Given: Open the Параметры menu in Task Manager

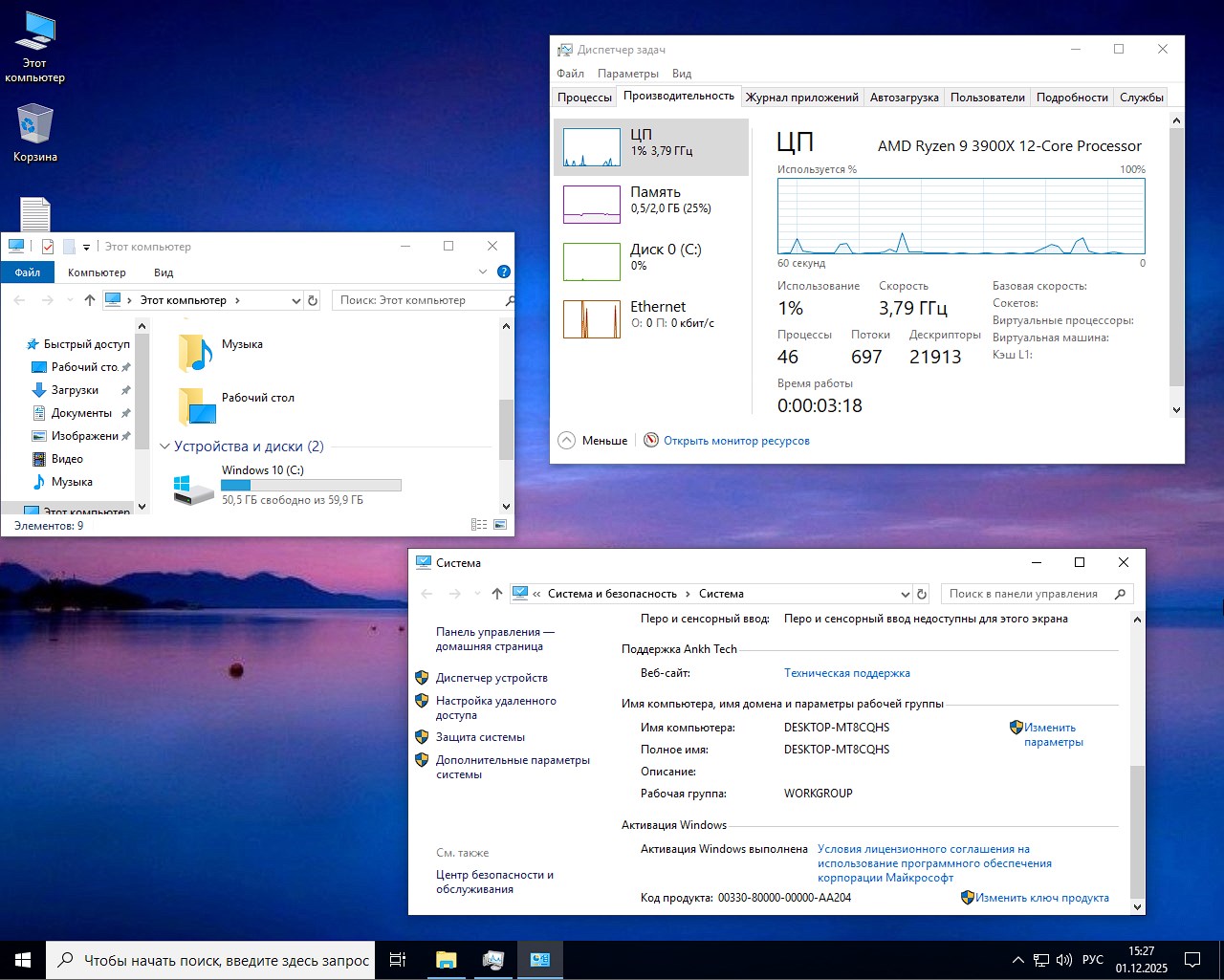Looking at the screenshot, I should [x=627, y=73].
